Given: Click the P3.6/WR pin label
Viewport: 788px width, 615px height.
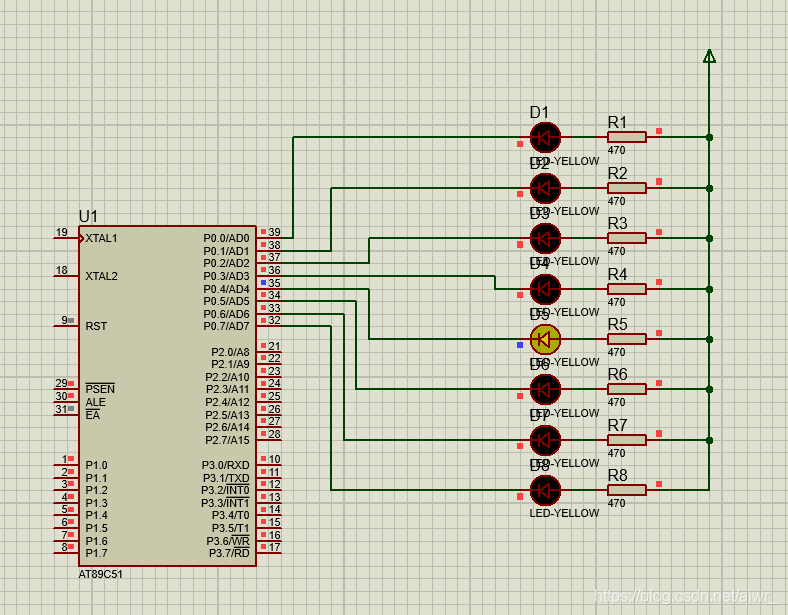Looking at the screenshot, I should click(x=228, y=541).
